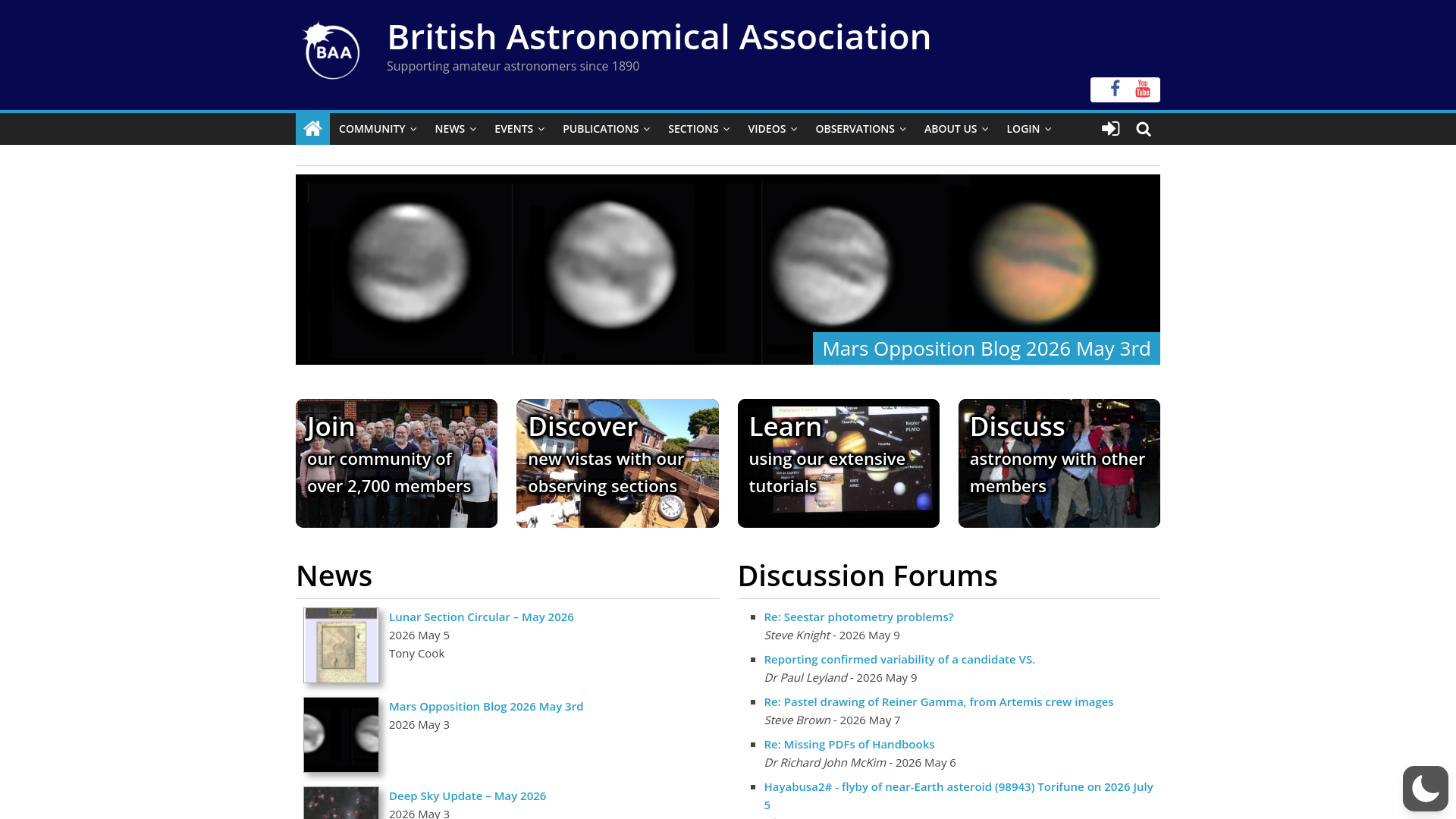Viewport: 1456px width, 819px height.
Task: Expand the Community menu chevron
Action: coord(413,130)
